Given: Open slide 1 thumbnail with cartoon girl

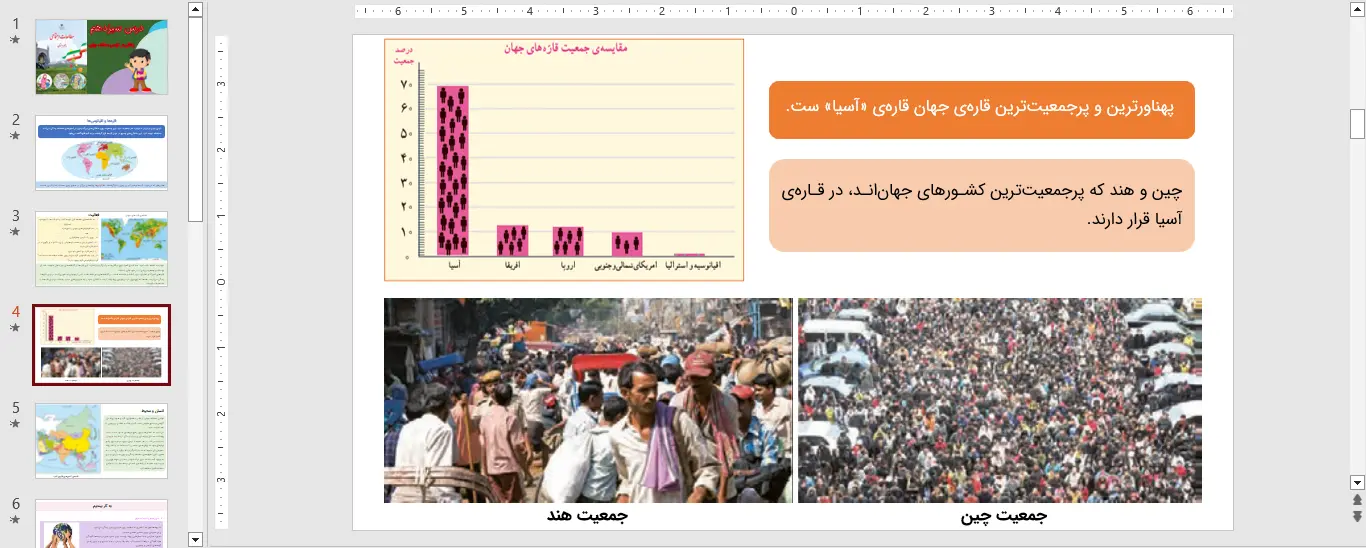Looking at the screenshot, I should pos(102,57).
